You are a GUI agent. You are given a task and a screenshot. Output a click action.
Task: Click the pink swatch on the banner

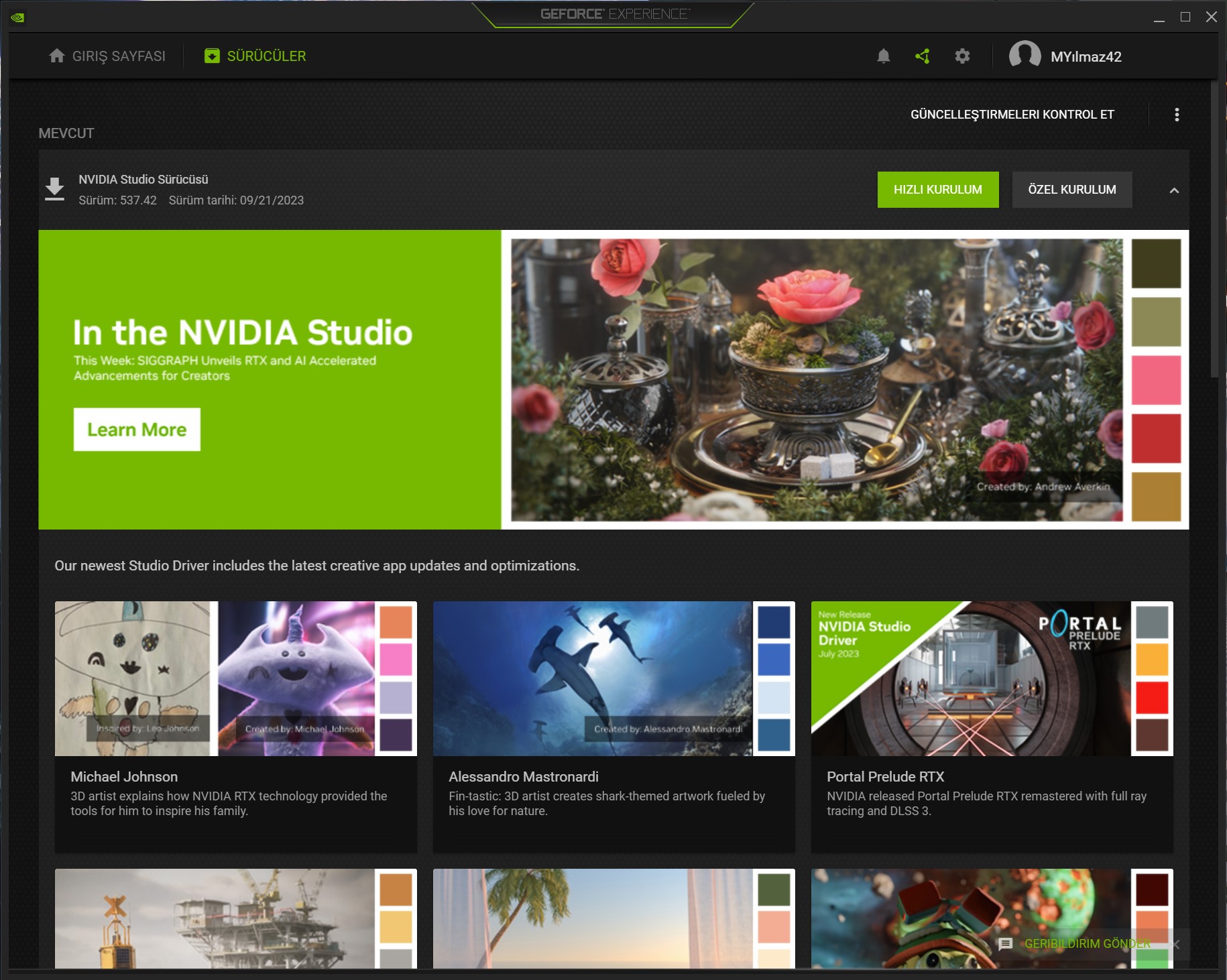(1156, 380)
